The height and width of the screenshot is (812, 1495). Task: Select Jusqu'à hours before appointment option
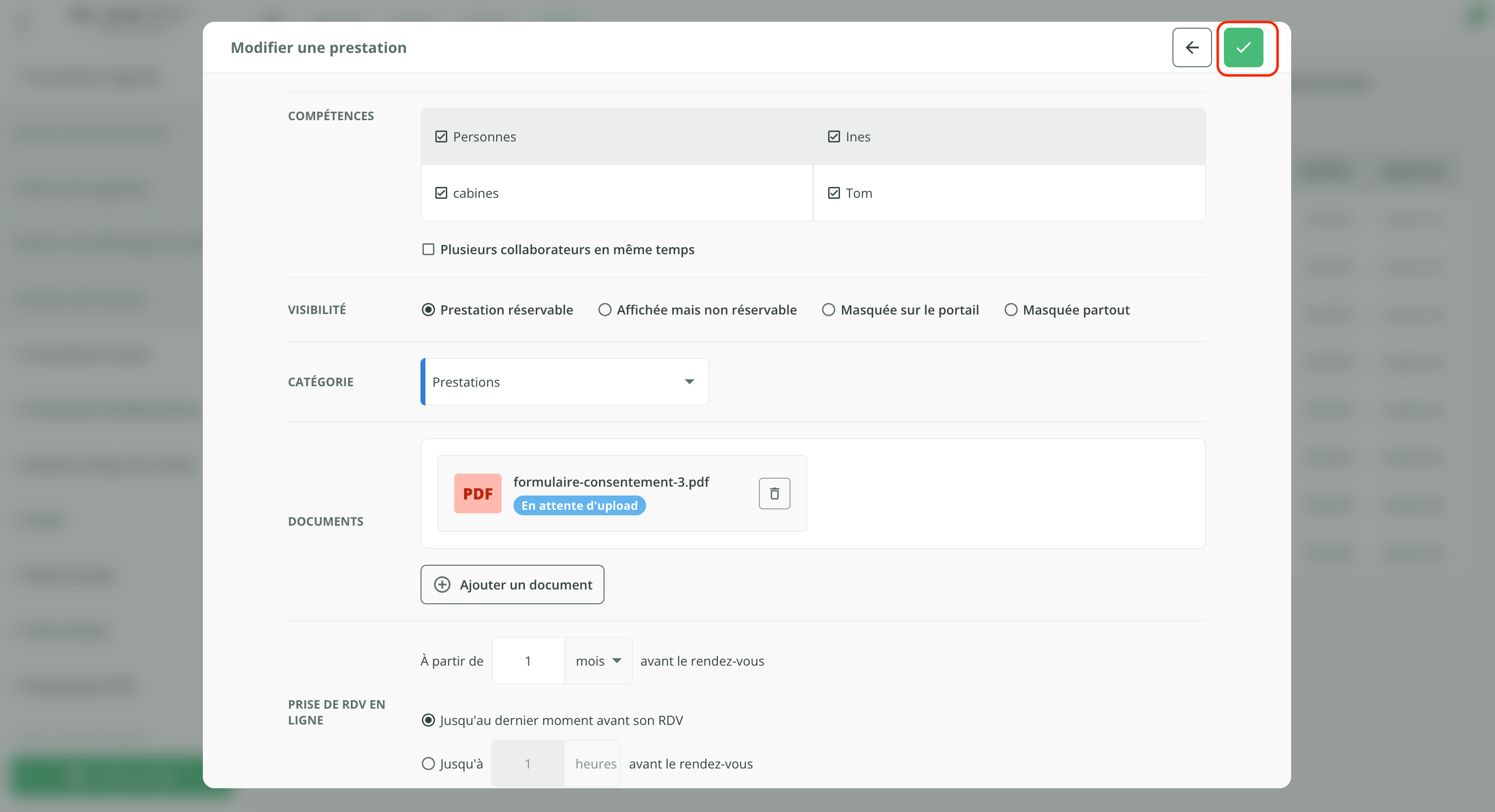(x=428, y=764)
